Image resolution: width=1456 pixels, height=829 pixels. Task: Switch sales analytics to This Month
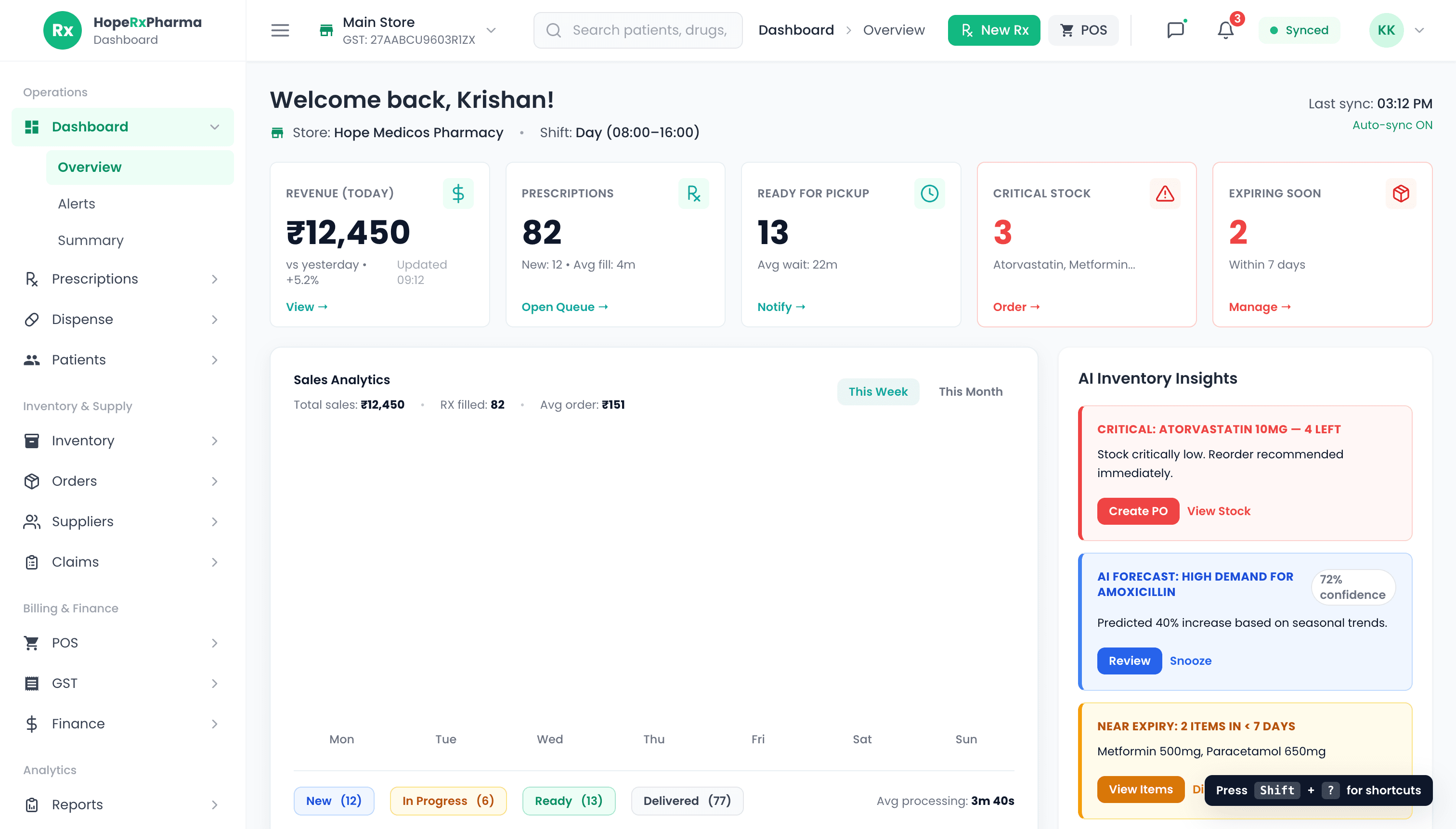tap(970, 391)
